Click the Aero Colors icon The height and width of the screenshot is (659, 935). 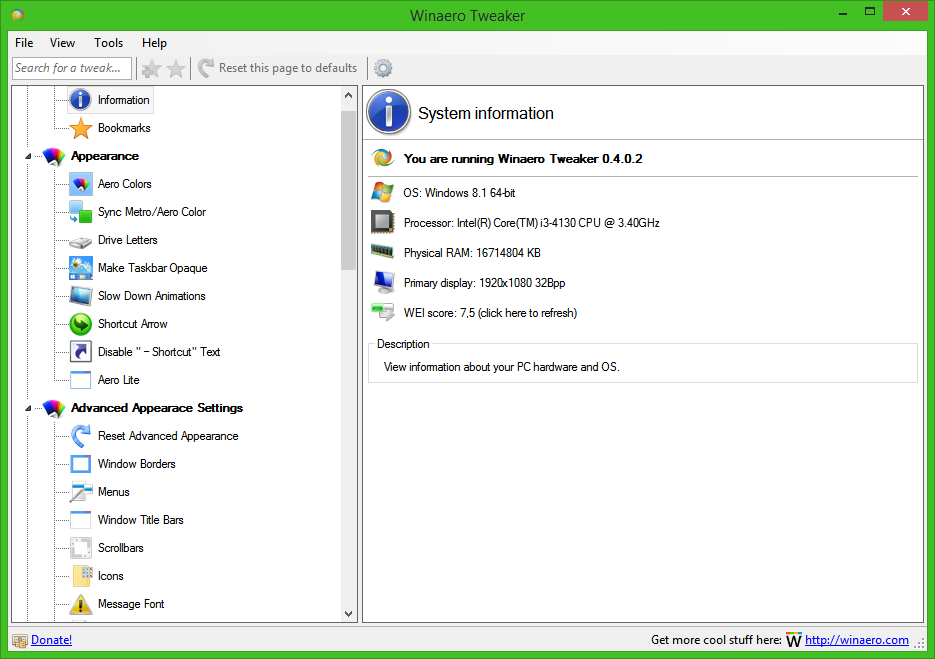click(x=81, y=184)
